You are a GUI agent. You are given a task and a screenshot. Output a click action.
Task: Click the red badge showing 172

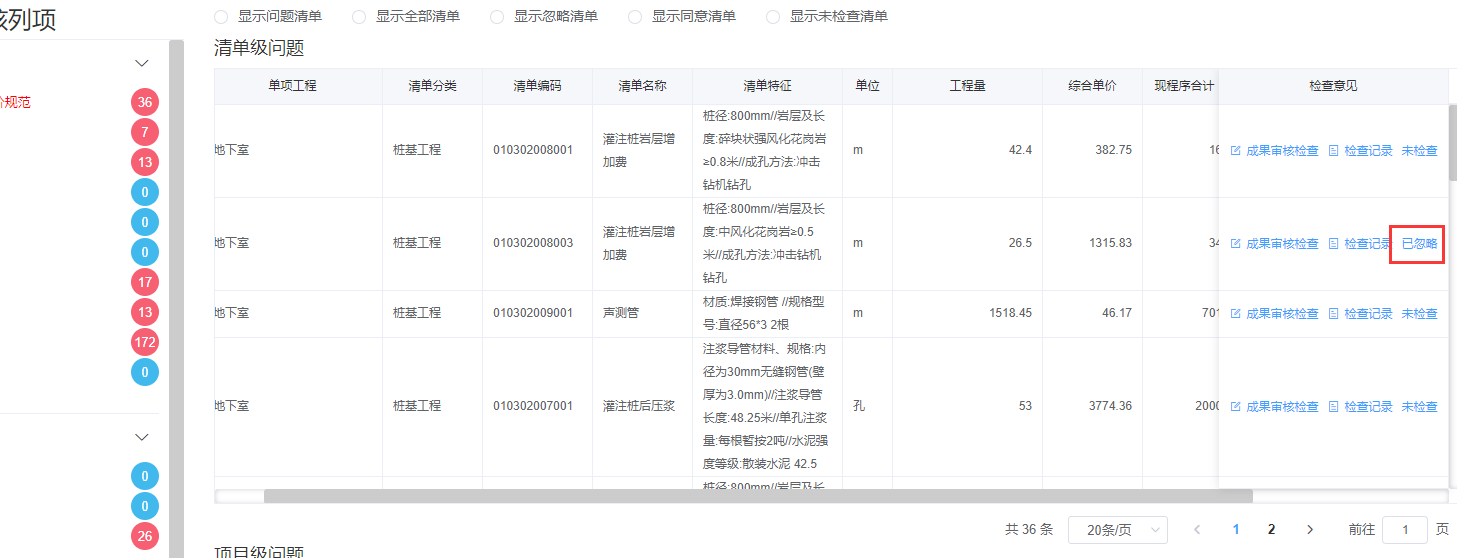pyautogui.click(x=145, y=342)
